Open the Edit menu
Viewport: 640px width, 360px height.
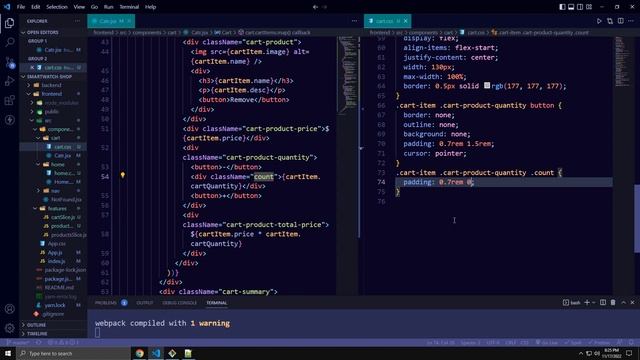(x=36, y=7)
